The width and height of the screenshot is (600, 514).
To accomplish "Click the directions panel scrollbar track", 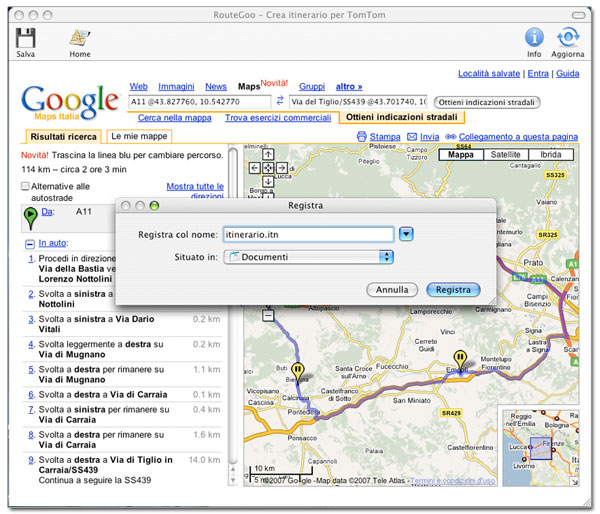I will click(x=233, y=306).
